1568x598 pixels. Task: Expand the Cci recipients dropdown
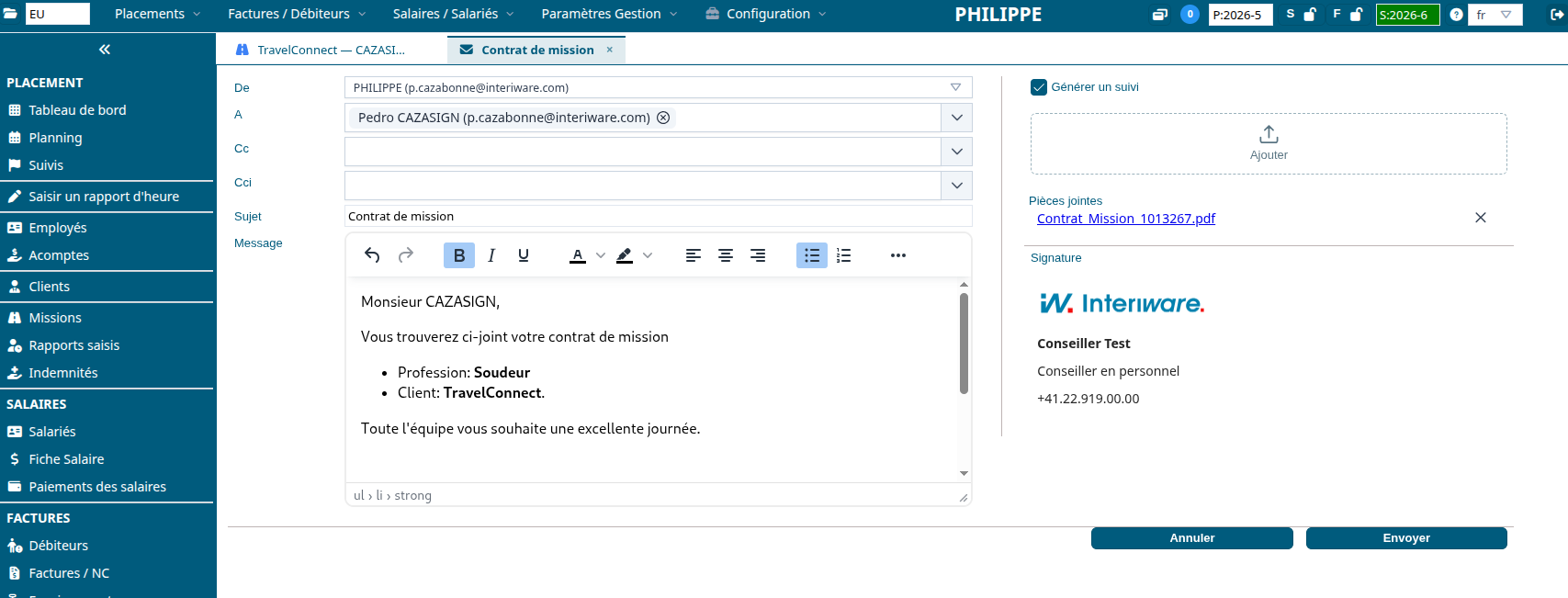[x=956, y=186]
